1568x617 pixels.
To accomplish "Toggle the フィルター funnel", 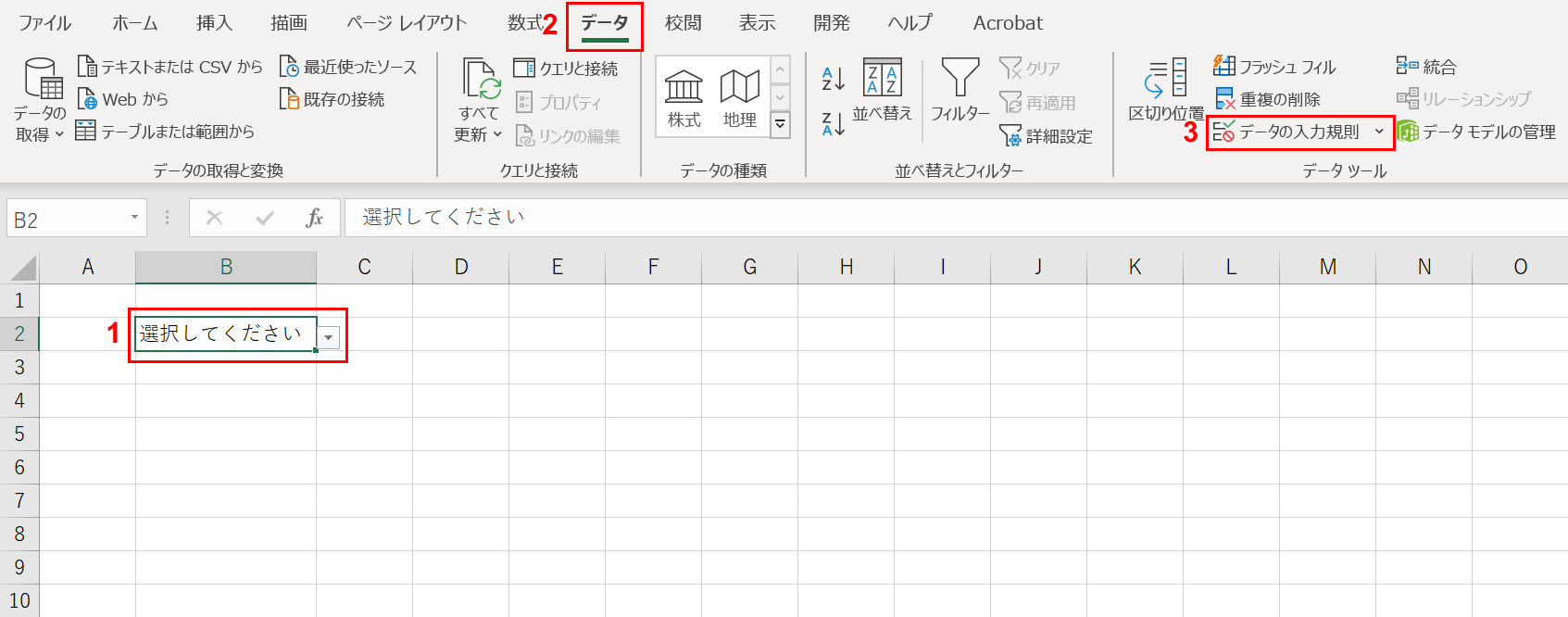I will pos(960,89).
